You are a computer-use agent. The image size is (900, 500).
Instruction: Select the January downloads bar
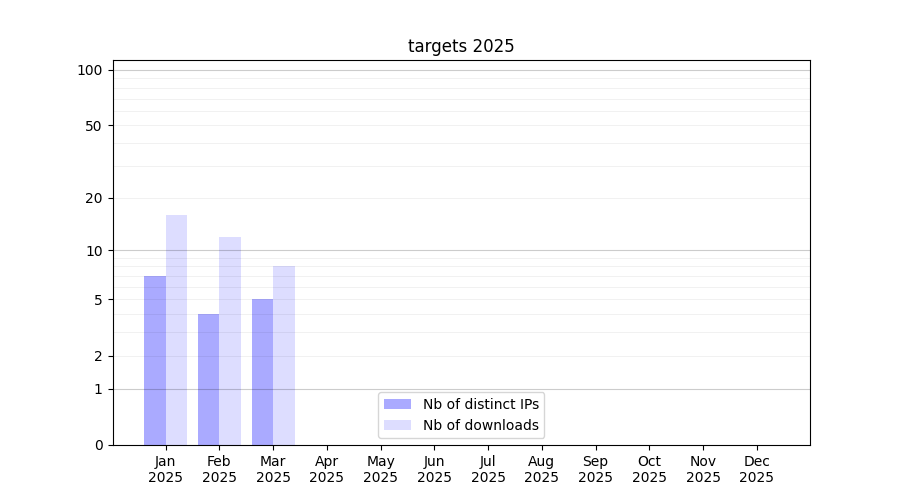(x=176, y=330)
